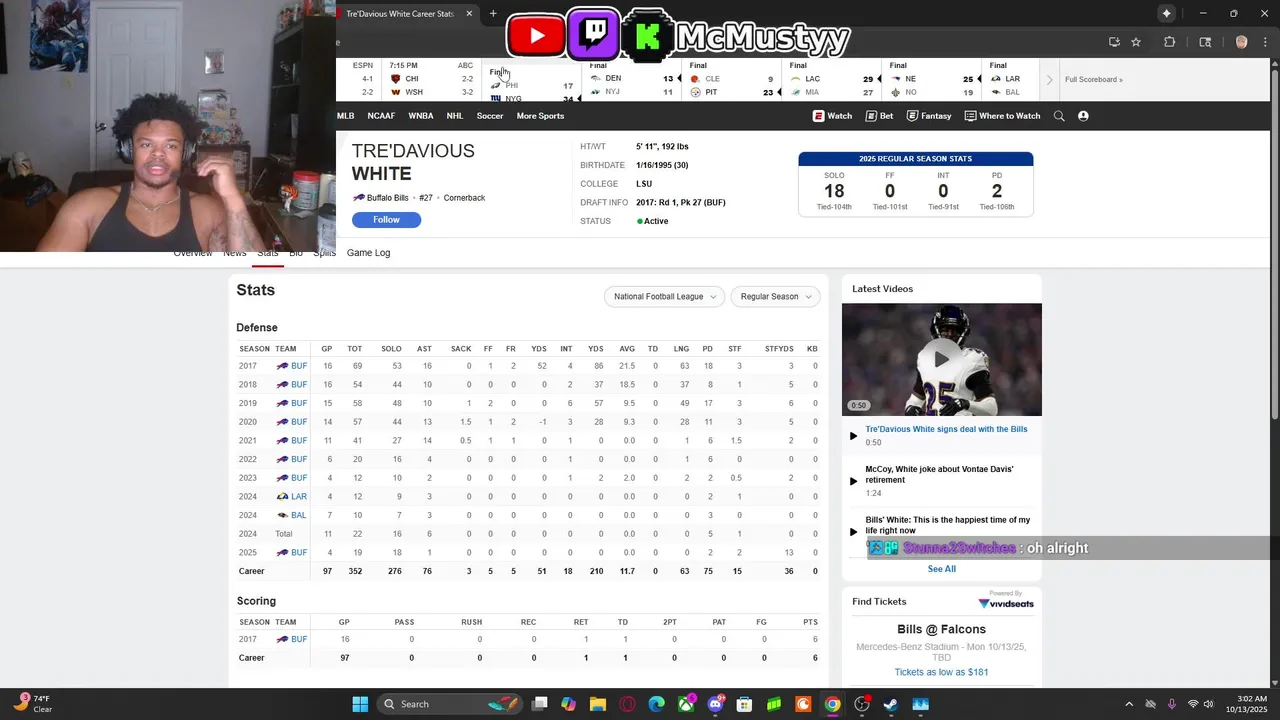Viewport: 1280px width, 720px height.
Task: Open the CHI vs WSH 7:15 PM game card
Action: click(431, 79)
